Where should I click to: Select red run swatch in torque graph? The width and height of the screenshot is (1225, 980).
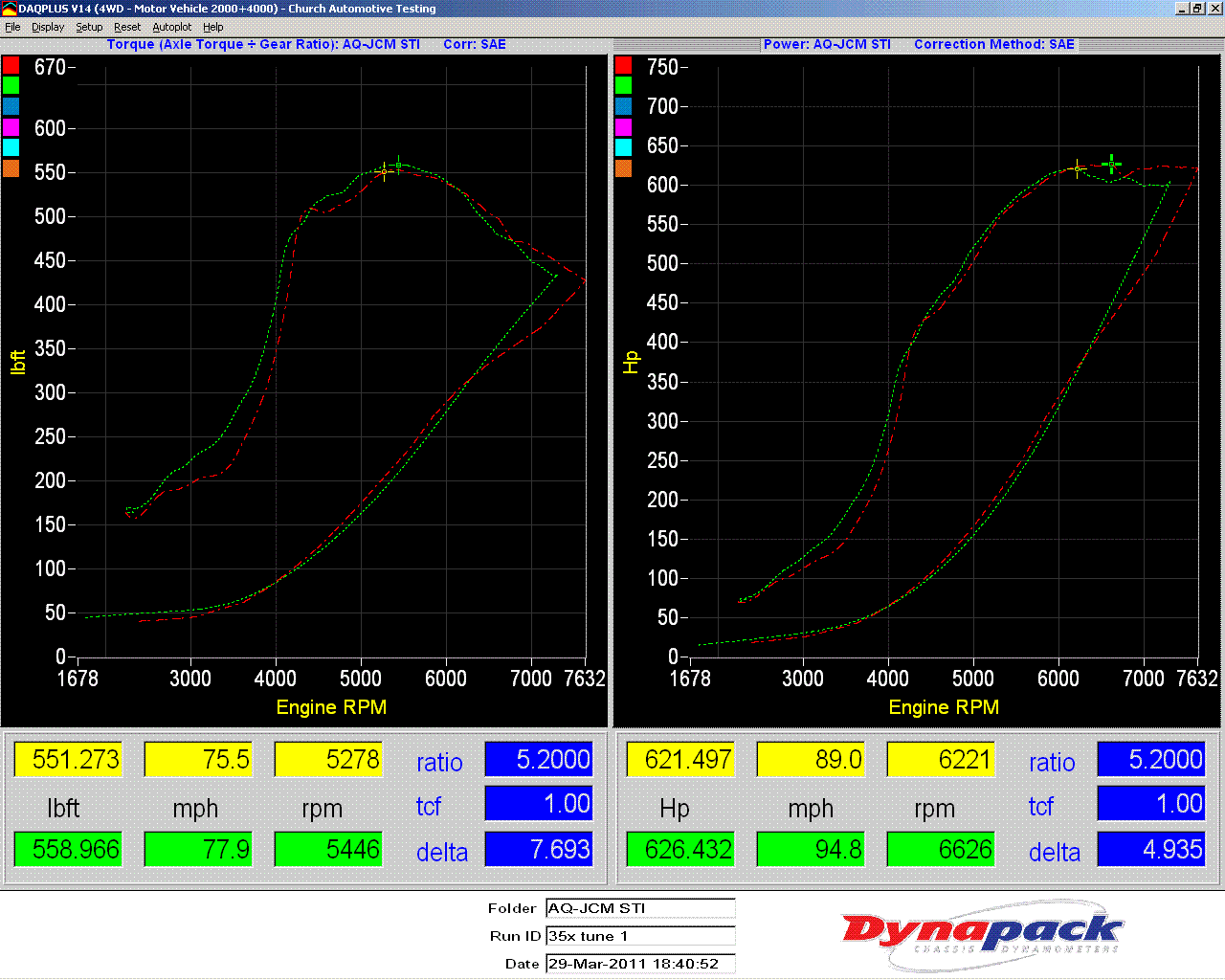[11, 65]
